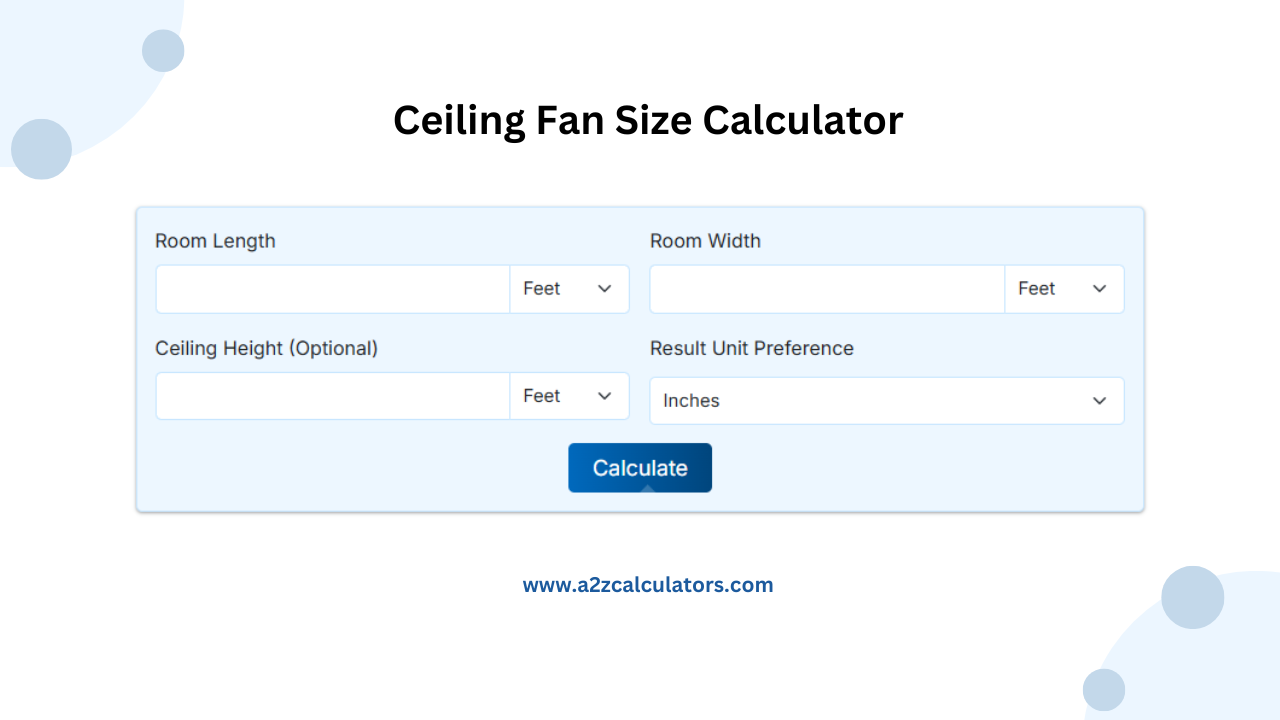Click the chevron beside Ceiling Height's Feet unit

point(604,395)
